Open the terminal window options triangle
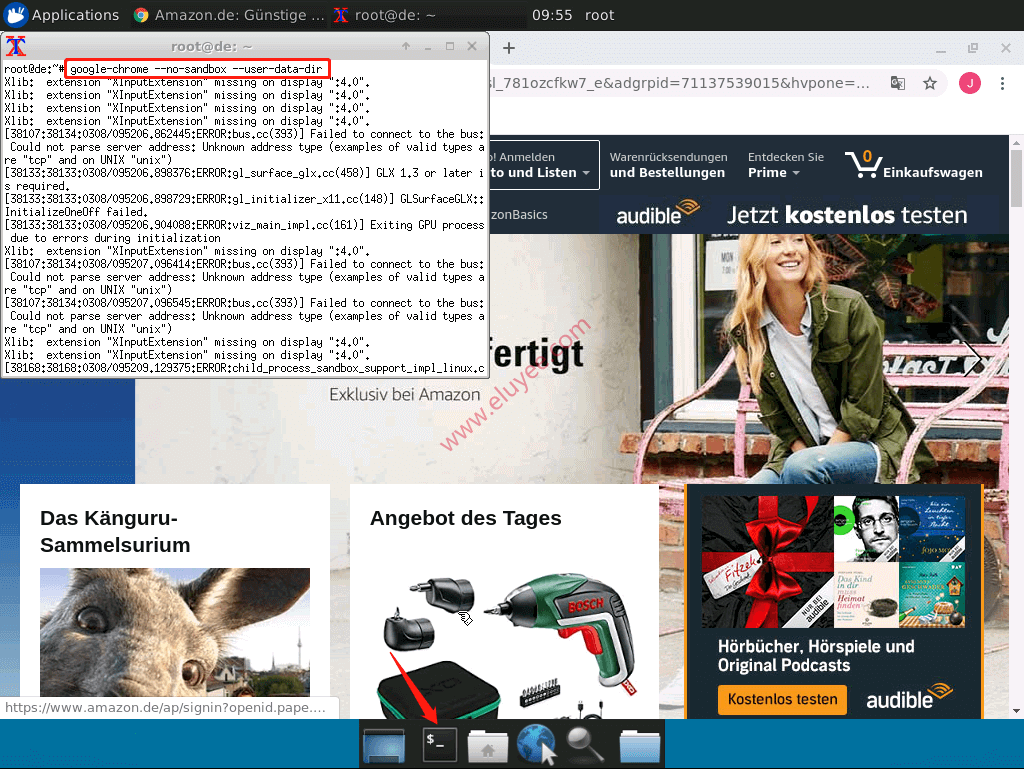This screenshot has height=769, width=1024. pos(406,46)
